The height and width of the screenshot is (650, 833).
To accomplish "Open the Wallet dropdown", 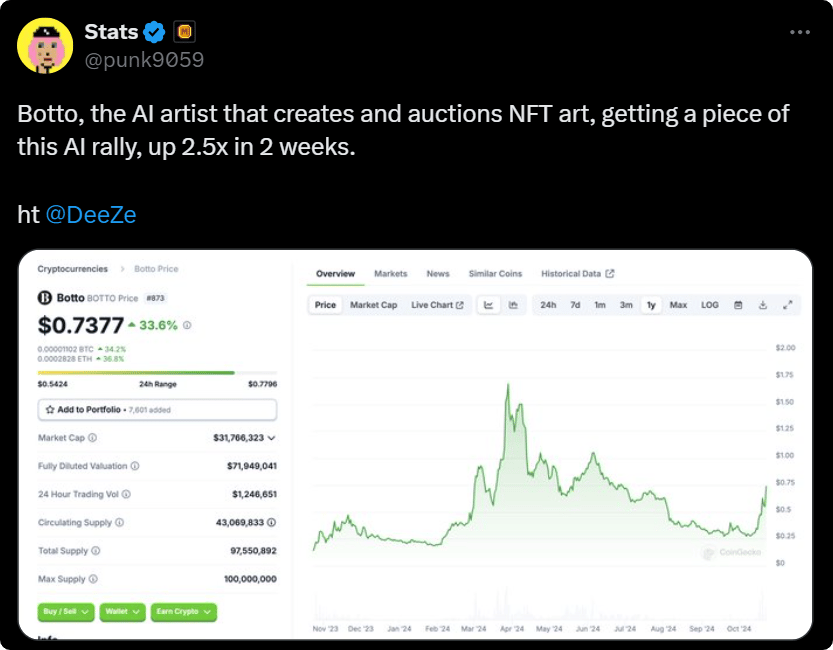I will 123,611.
